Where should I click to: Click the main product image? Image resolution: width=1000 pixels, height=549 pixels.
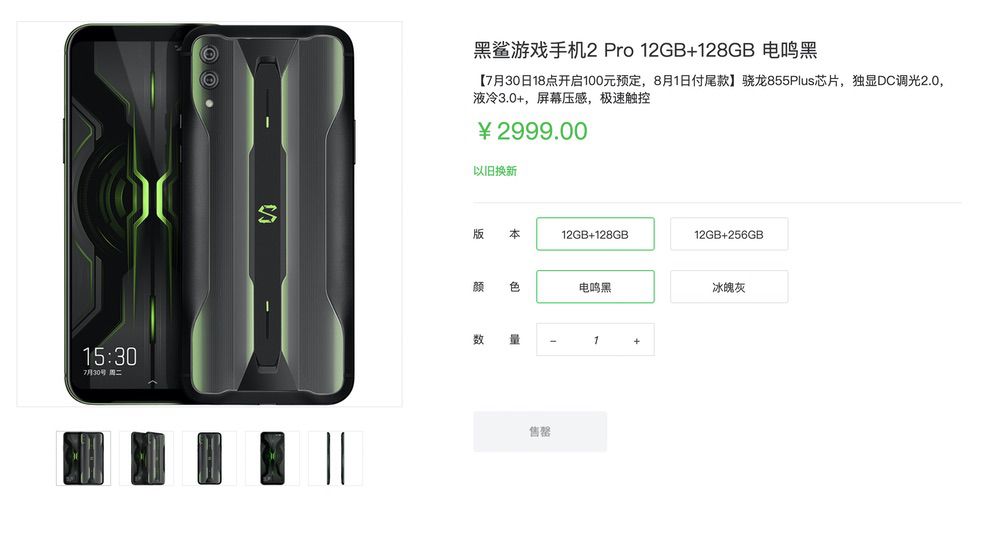(x=209, y=214)
